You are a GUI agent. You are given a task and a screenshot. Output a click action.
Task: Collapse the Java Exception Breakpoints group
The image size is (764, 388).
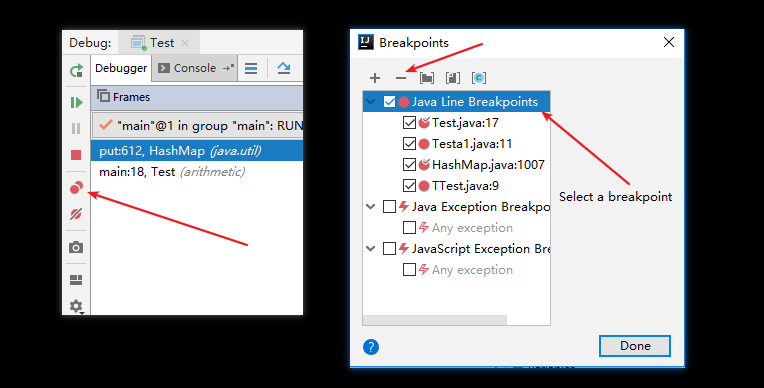(371, 207)
